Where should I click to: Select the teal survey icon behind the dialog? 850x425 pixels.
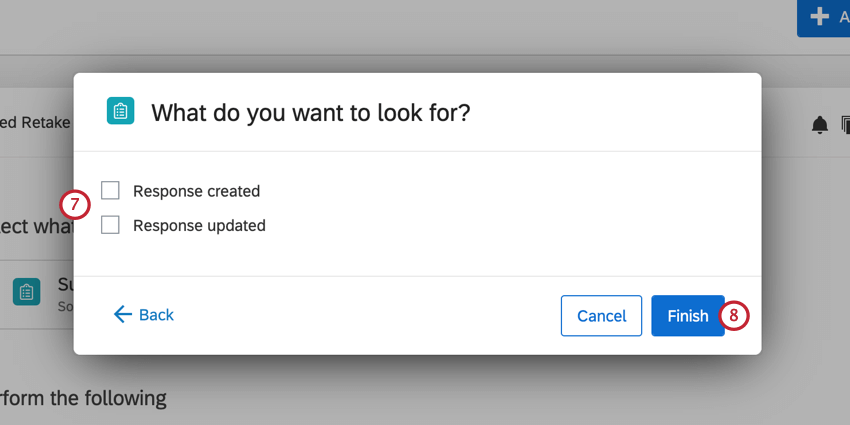point(27,292)
